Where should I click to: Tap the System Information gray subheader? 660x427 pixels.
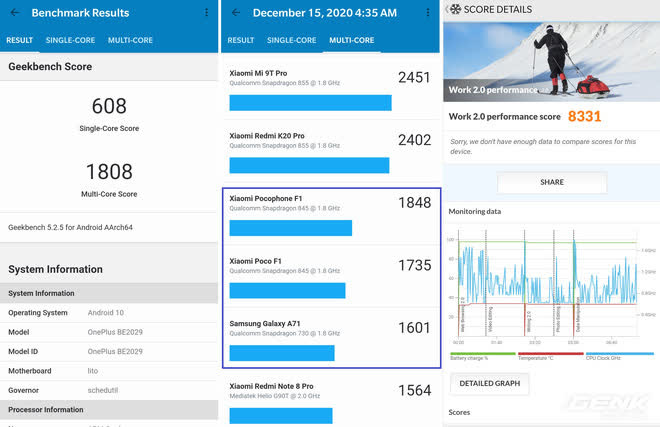(x=109, y=293)
